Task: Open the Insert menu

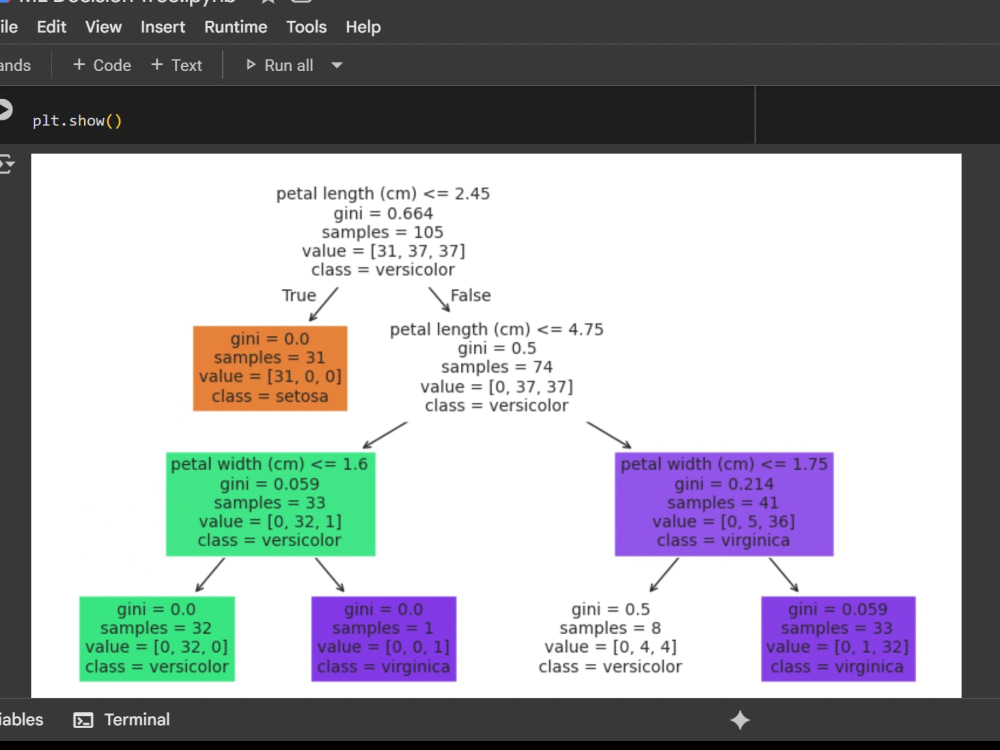Action: 163,27
